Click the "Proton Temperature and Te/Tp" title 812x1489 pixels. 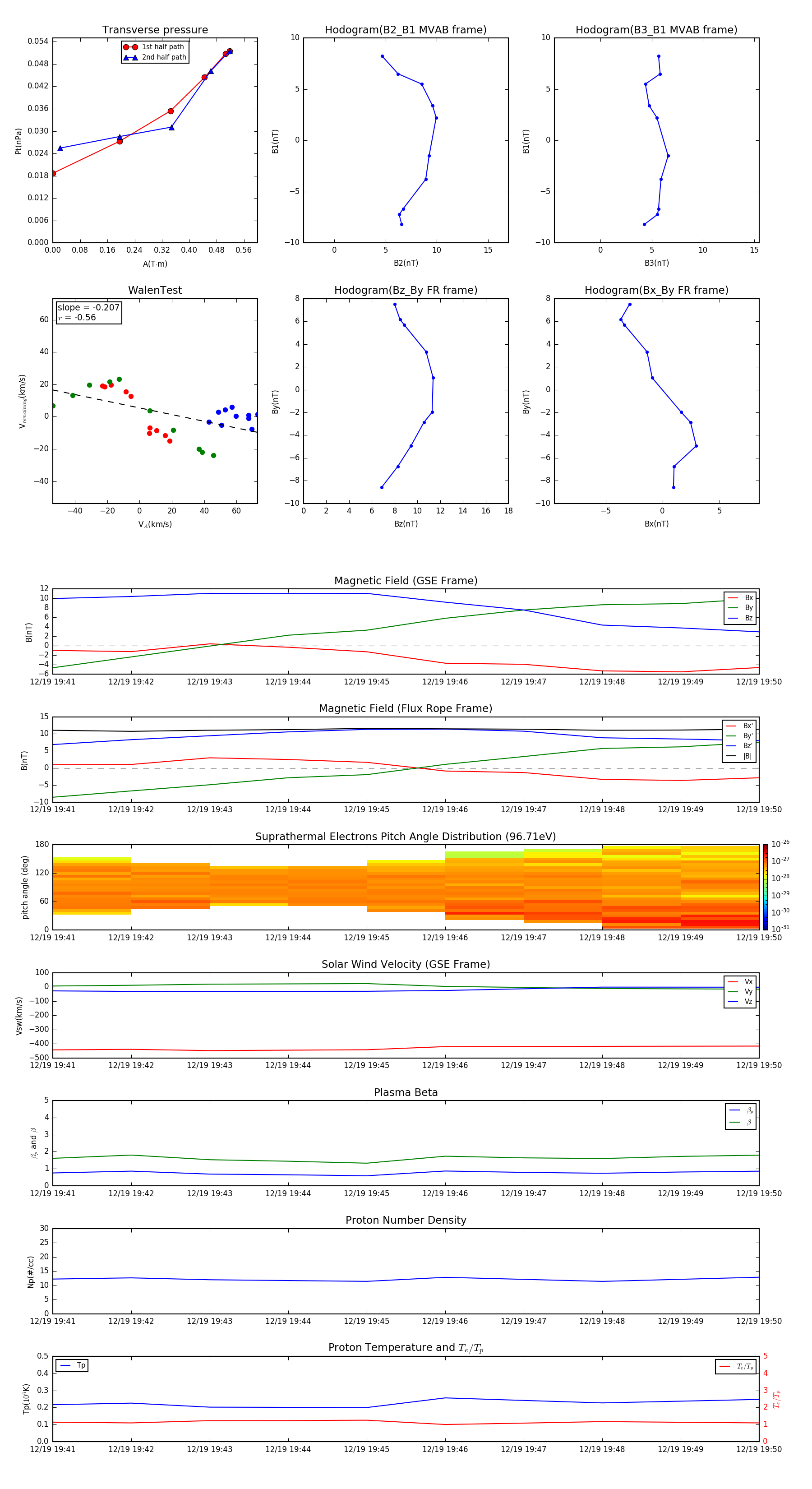(406, 1348)
